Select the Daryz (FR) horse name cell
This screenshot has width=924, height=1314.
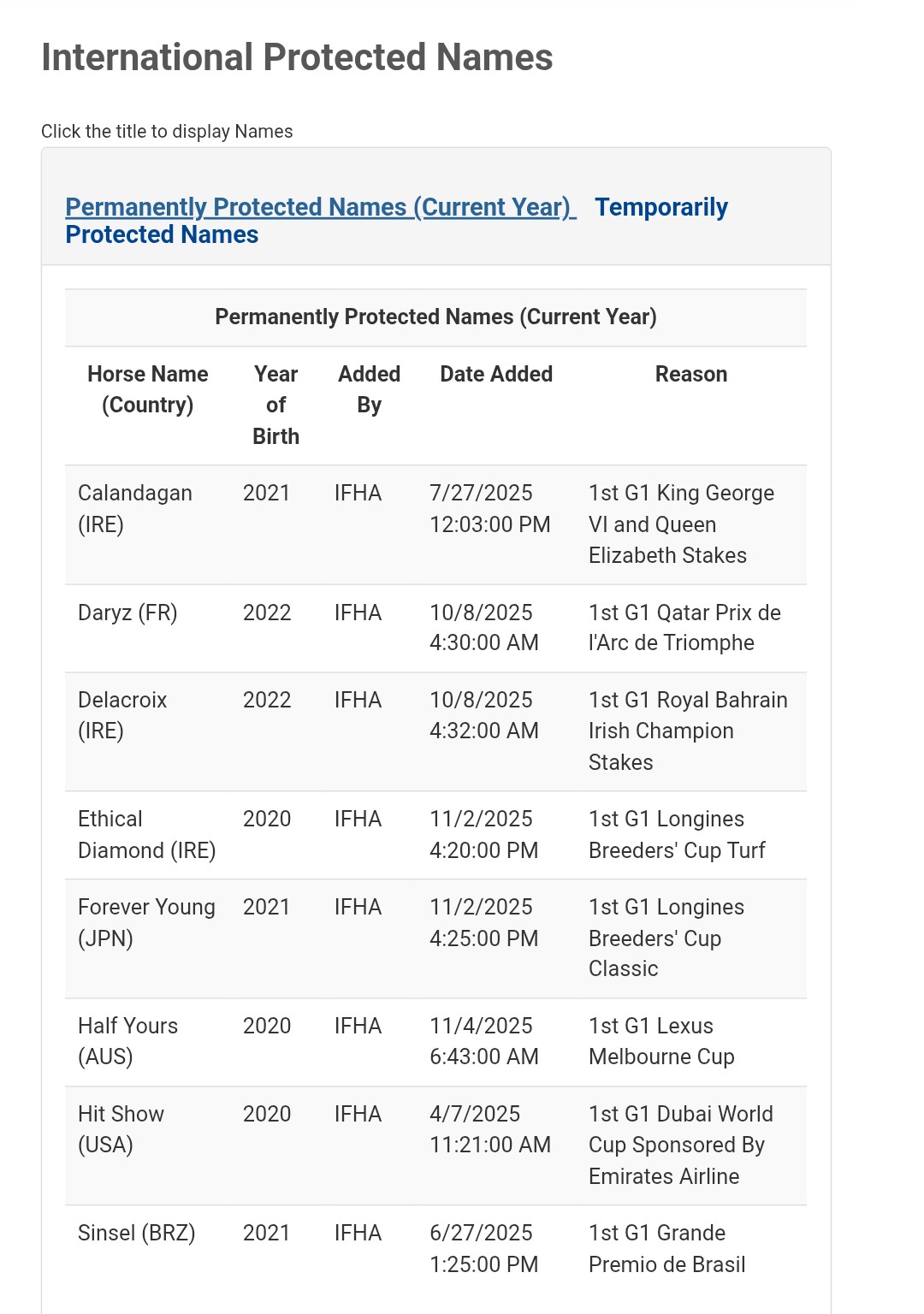(x=127, y=613)
